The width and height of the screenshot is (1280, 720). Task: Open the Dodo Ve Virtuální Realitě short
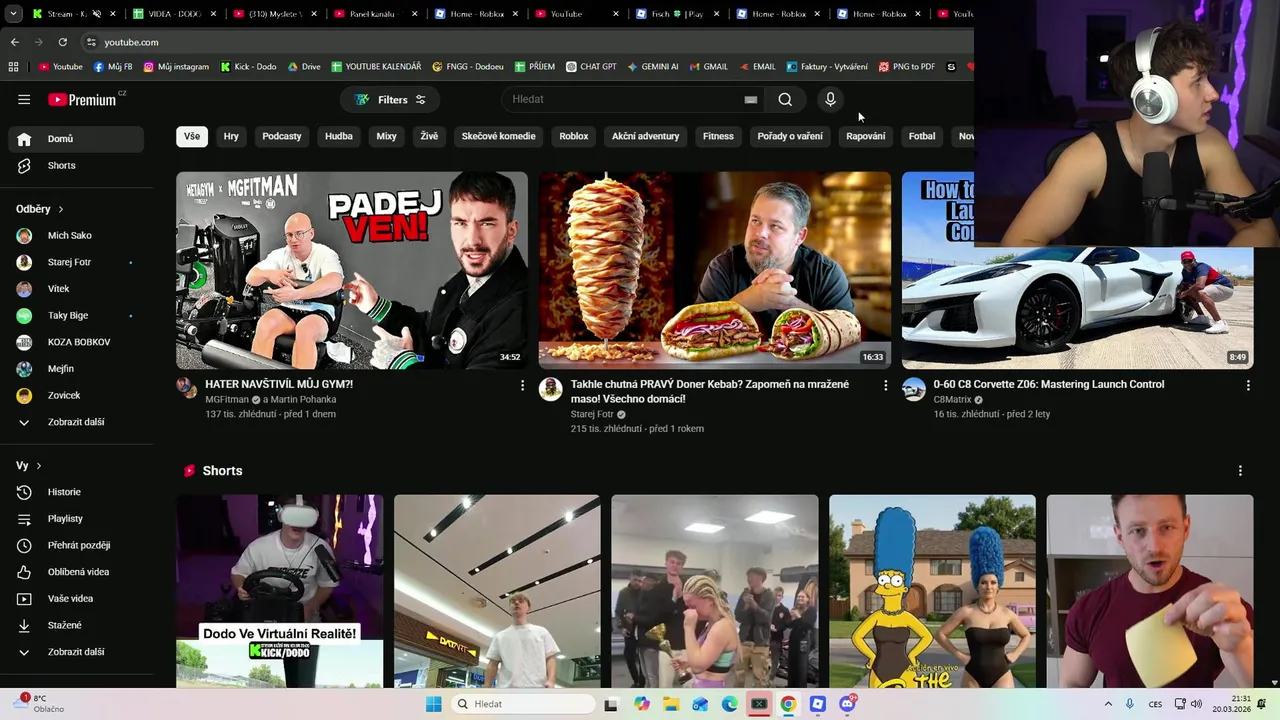click(x=280, y=591)
